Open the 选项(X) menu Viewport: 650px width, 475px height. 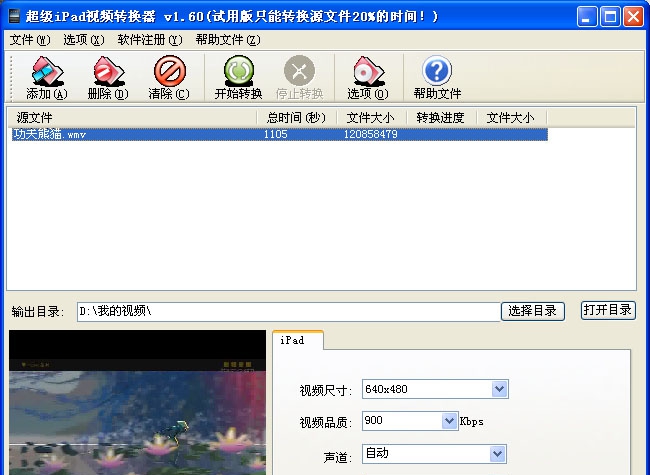point(84,40)
